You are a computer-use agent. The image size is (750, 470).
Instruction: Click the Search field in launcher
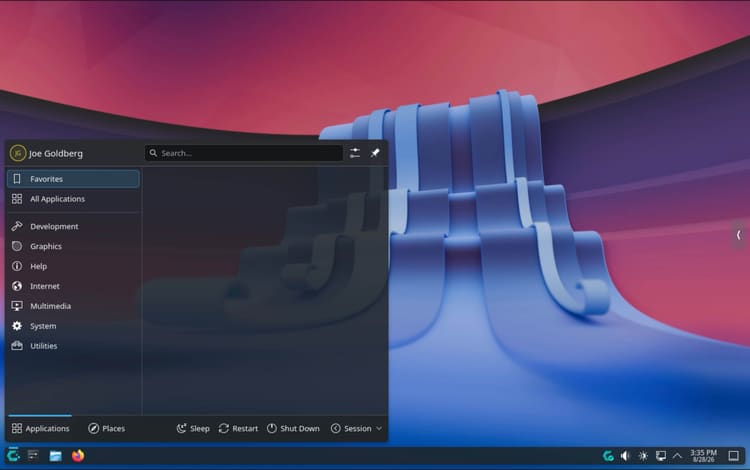point(244,153)
